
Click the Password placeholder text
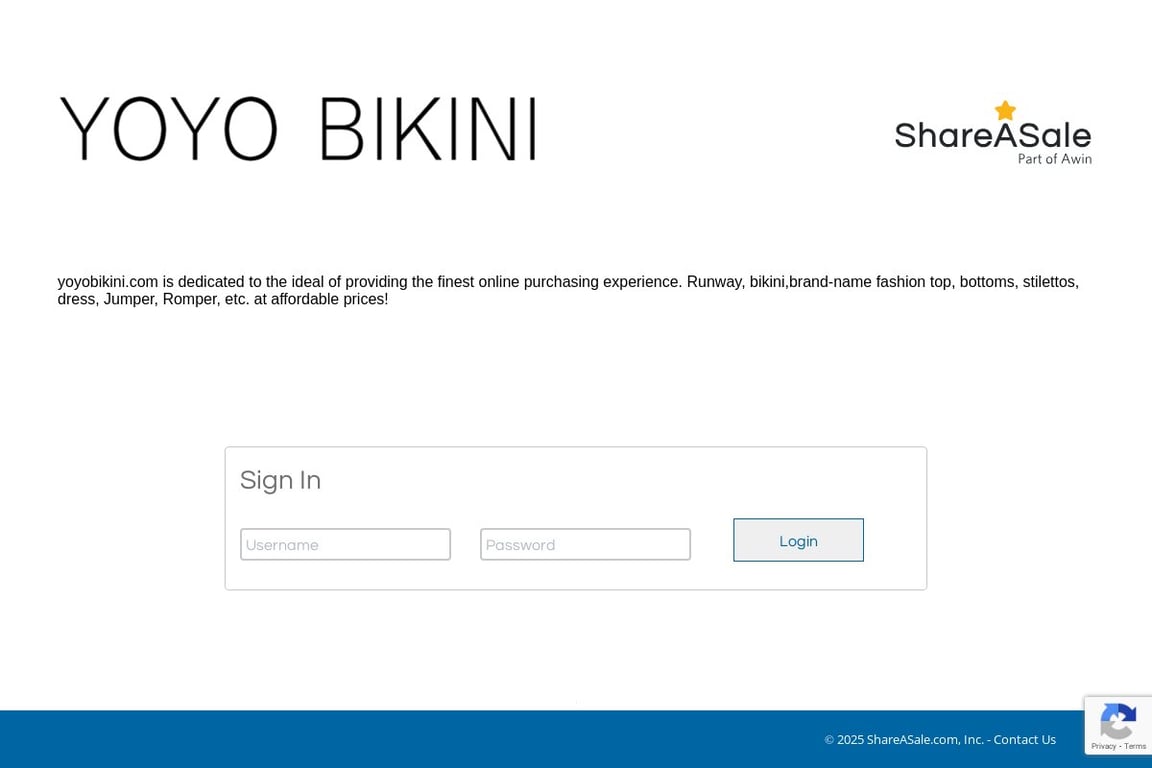[520, 545]
